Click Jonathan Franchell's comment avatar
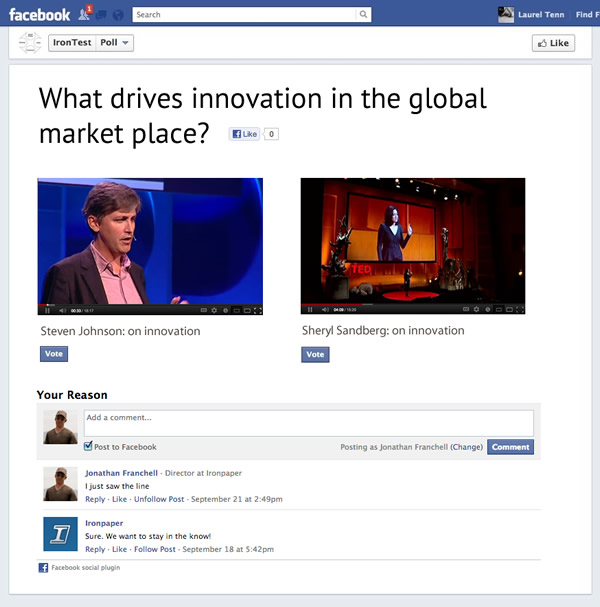This screenshot has height=607, width=600. click(x=60, y=484)
